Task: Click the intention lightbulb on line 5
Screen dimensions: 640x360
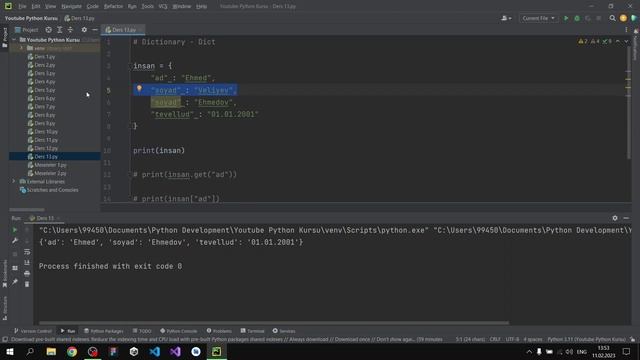Action: pyautogui.click(x=139, y=89)
